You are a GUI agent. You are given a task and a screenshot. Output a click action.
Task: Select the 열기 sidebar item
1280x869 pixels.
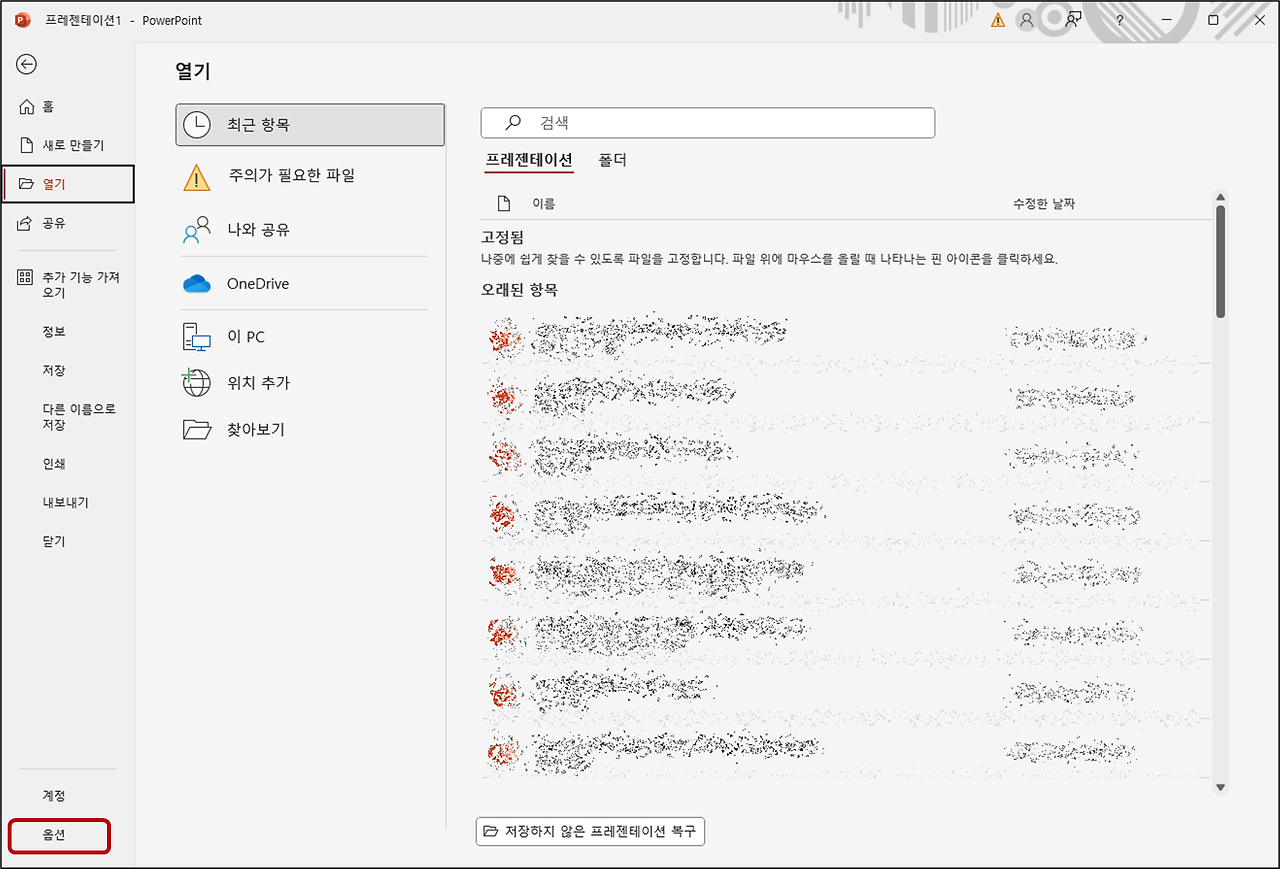click(68, 184)
